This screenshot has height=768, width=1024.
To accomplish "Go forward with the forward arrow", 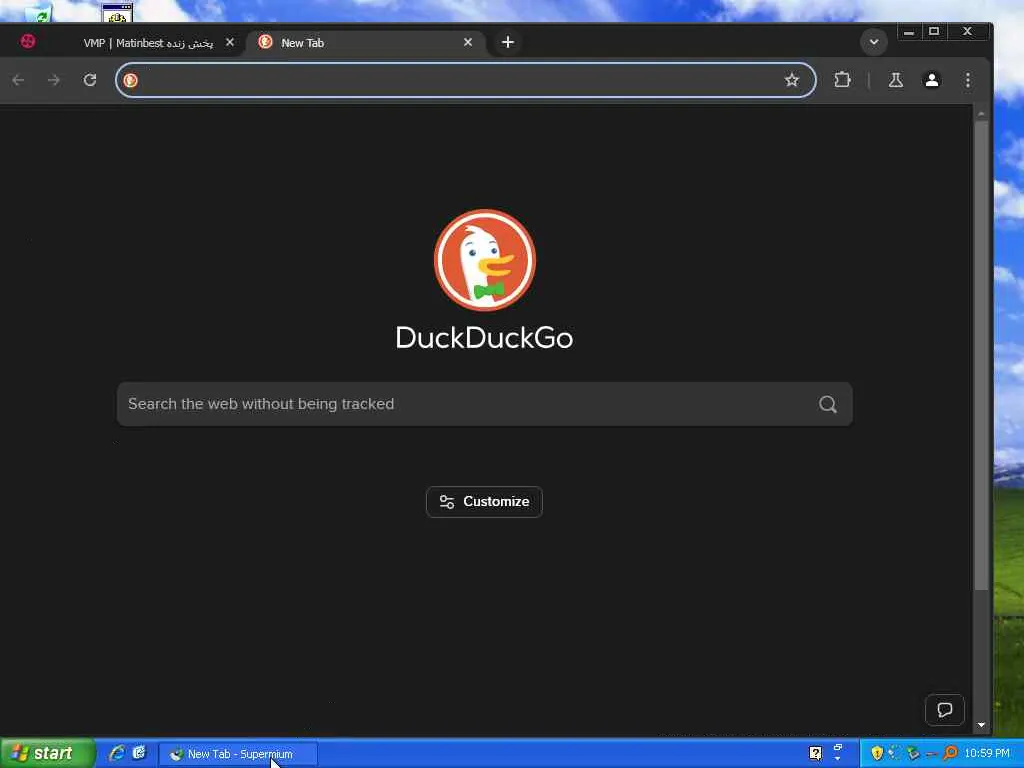I will (54, 80).
